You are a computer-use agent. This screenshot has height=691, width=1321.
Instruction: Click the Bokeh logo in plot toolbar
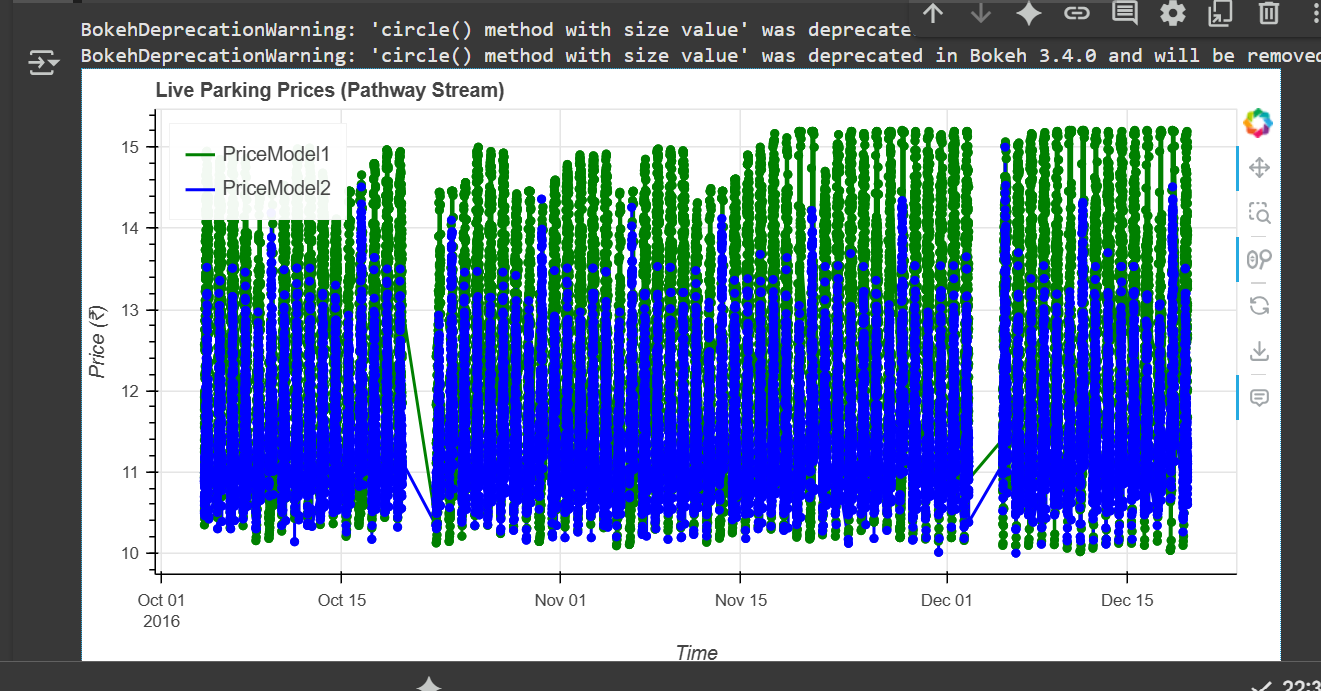(1258, 123)
